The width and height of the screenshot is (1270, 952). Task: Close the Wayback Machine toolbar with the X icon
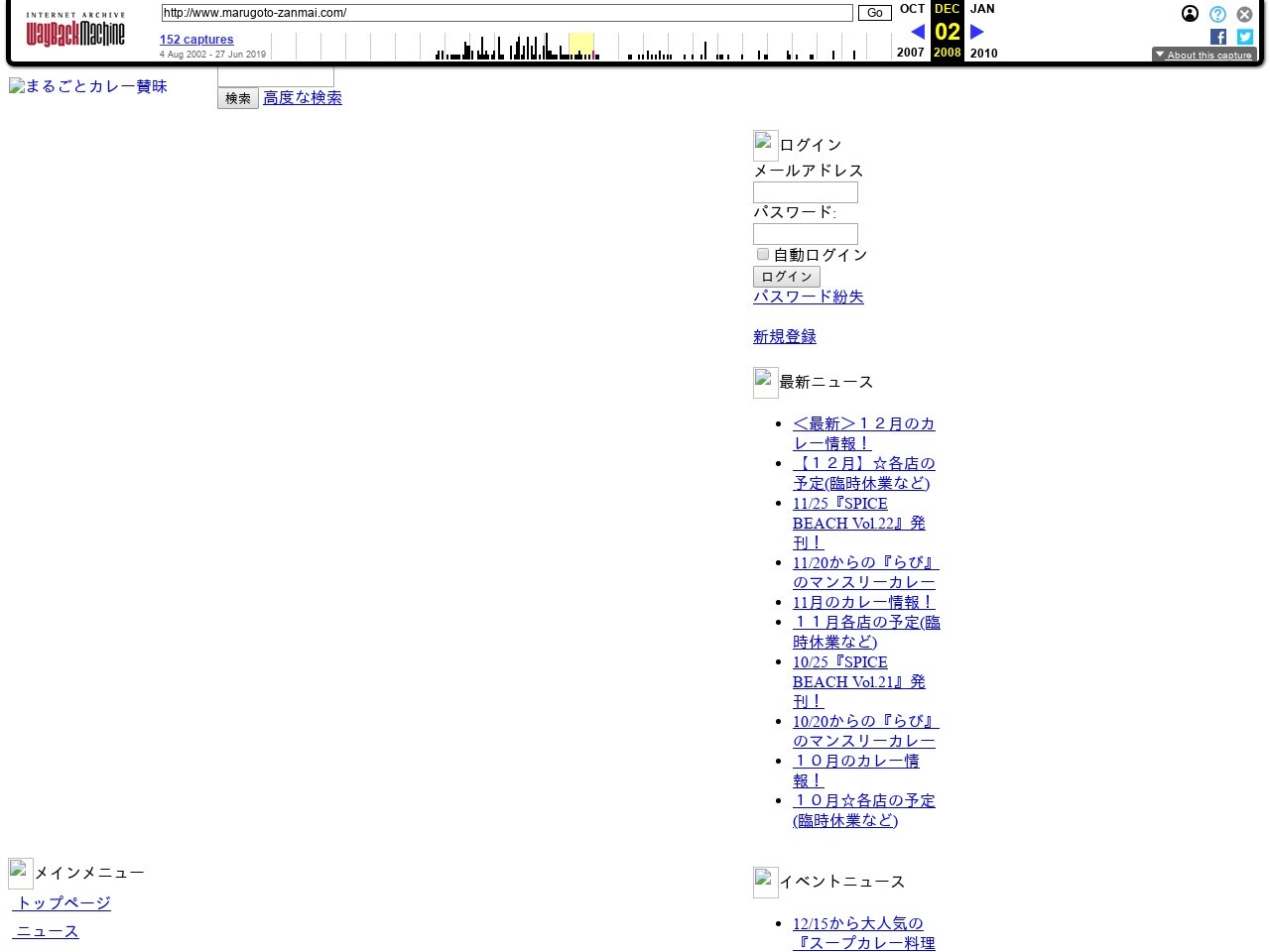[x=1244, y=14]
